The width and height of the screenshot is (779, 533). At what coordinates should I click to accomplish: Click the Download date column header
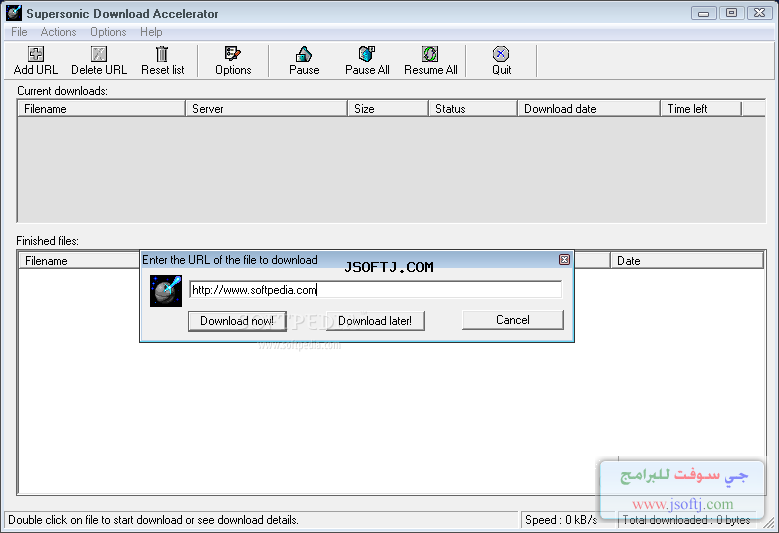[x=589, y=109]
